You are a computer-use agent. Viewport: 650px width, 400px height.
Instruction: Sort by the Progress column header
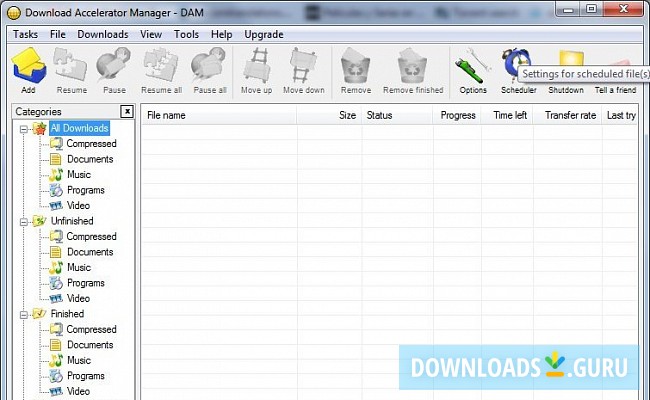click(457, 115)
